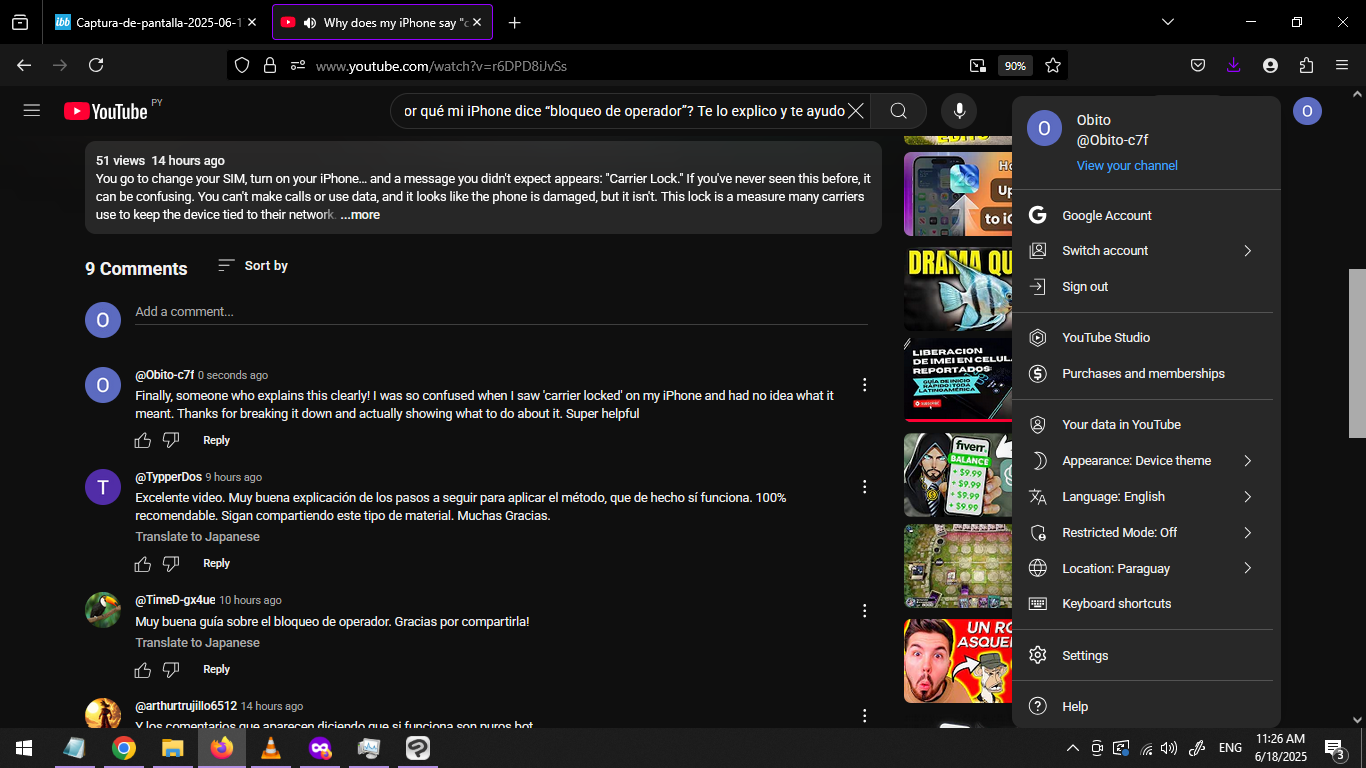Open VLC media player from the taskbar
The width and height of the screenshot is (1366, 768).
(270, 748)
